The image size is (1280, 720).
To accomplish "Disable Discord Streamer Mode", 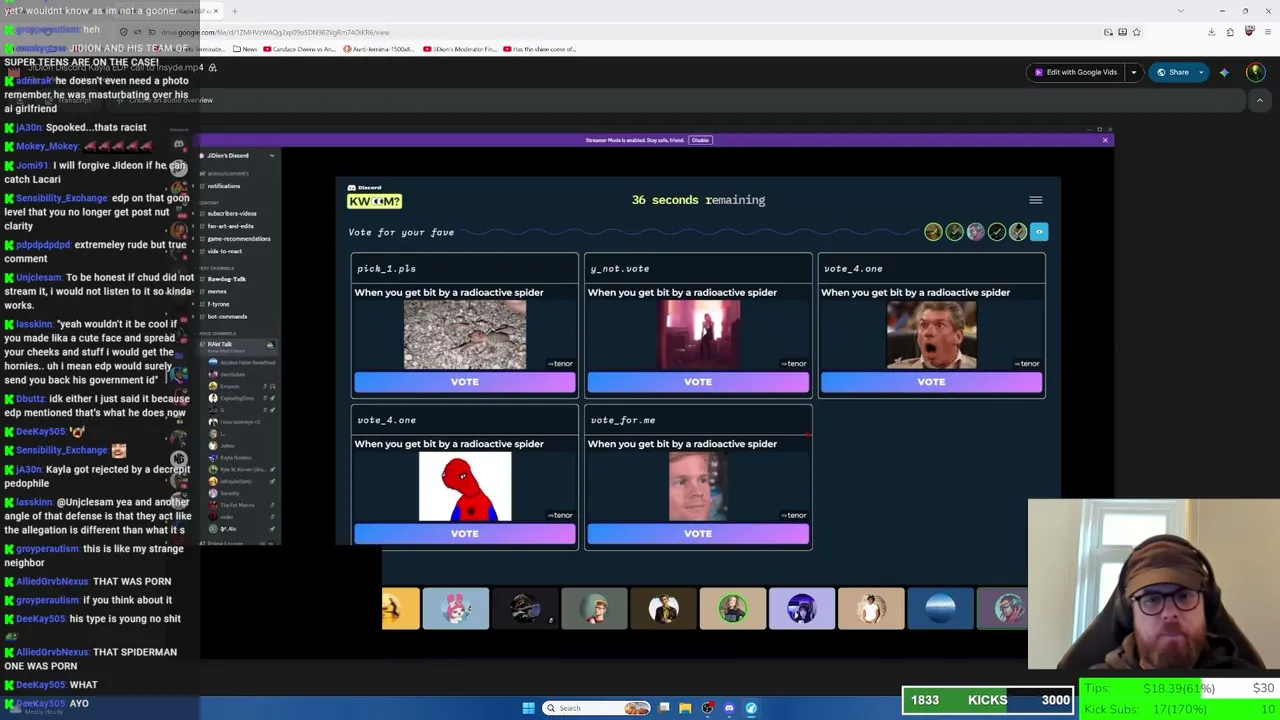I will (x=700, y=140).
